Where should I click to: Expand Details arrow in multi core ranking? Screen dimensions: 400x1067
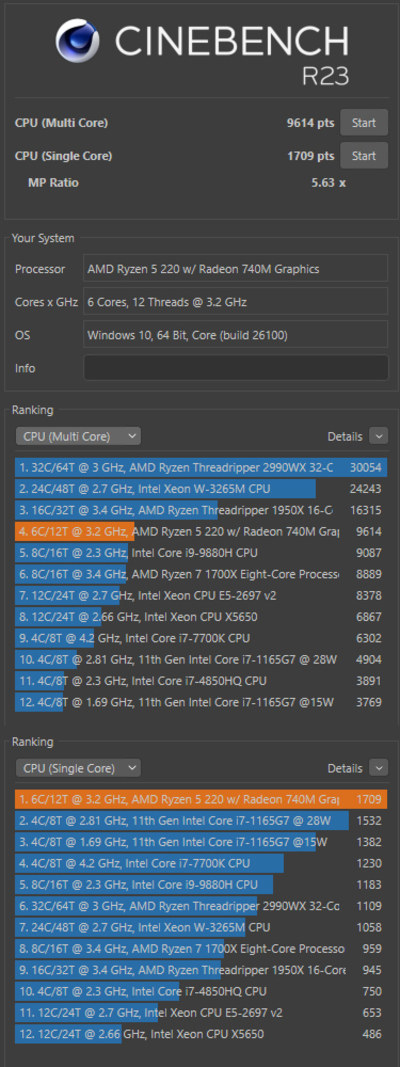coord(378,436)
